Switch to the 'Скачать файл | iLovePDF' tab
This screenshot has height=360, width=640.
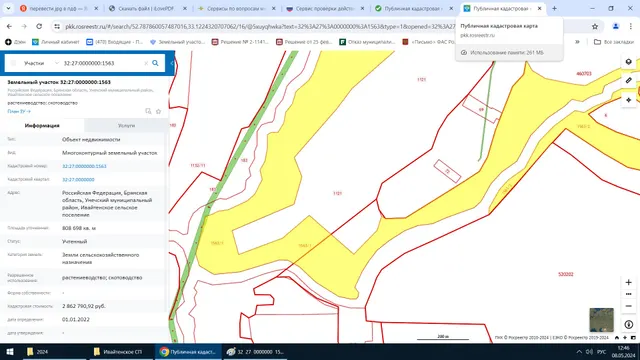pos(148,8)
